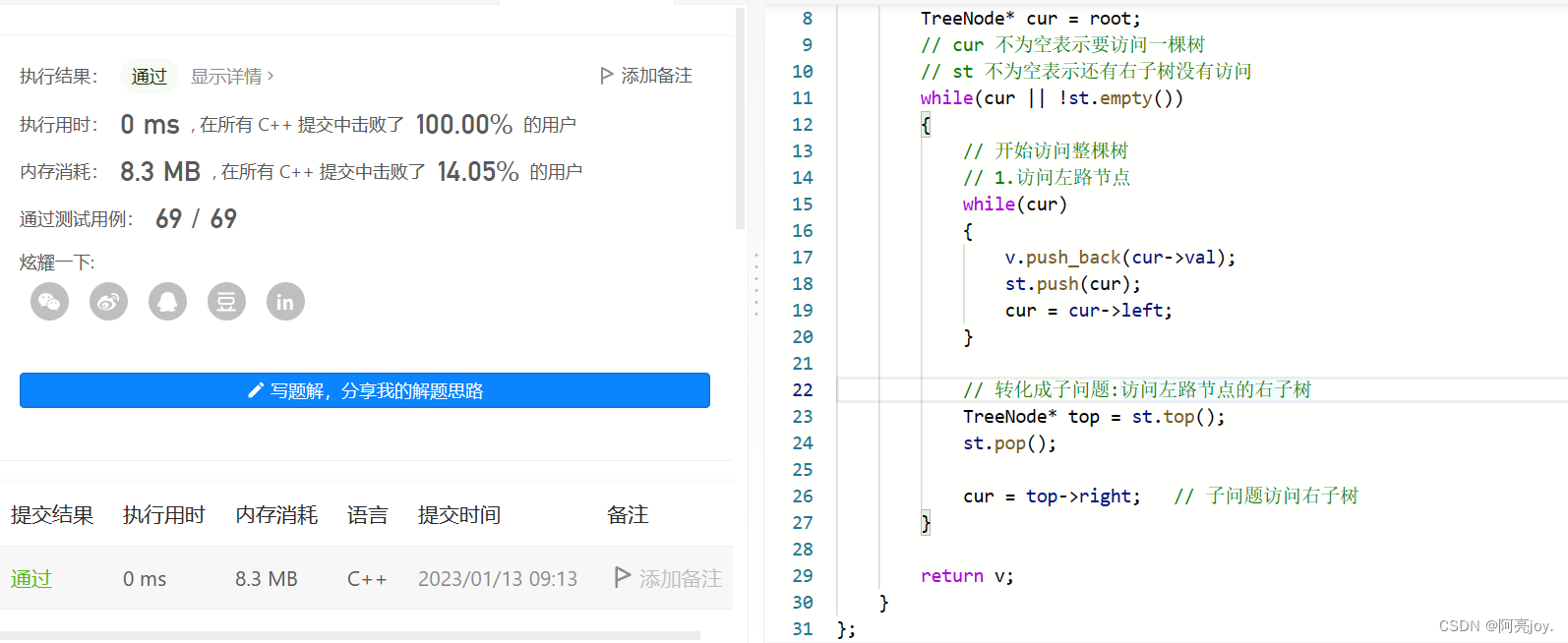Screen dimensions: 1568x643
Task: Click the flag icon beside top 添加备注
Action: (x=607, y=76)
